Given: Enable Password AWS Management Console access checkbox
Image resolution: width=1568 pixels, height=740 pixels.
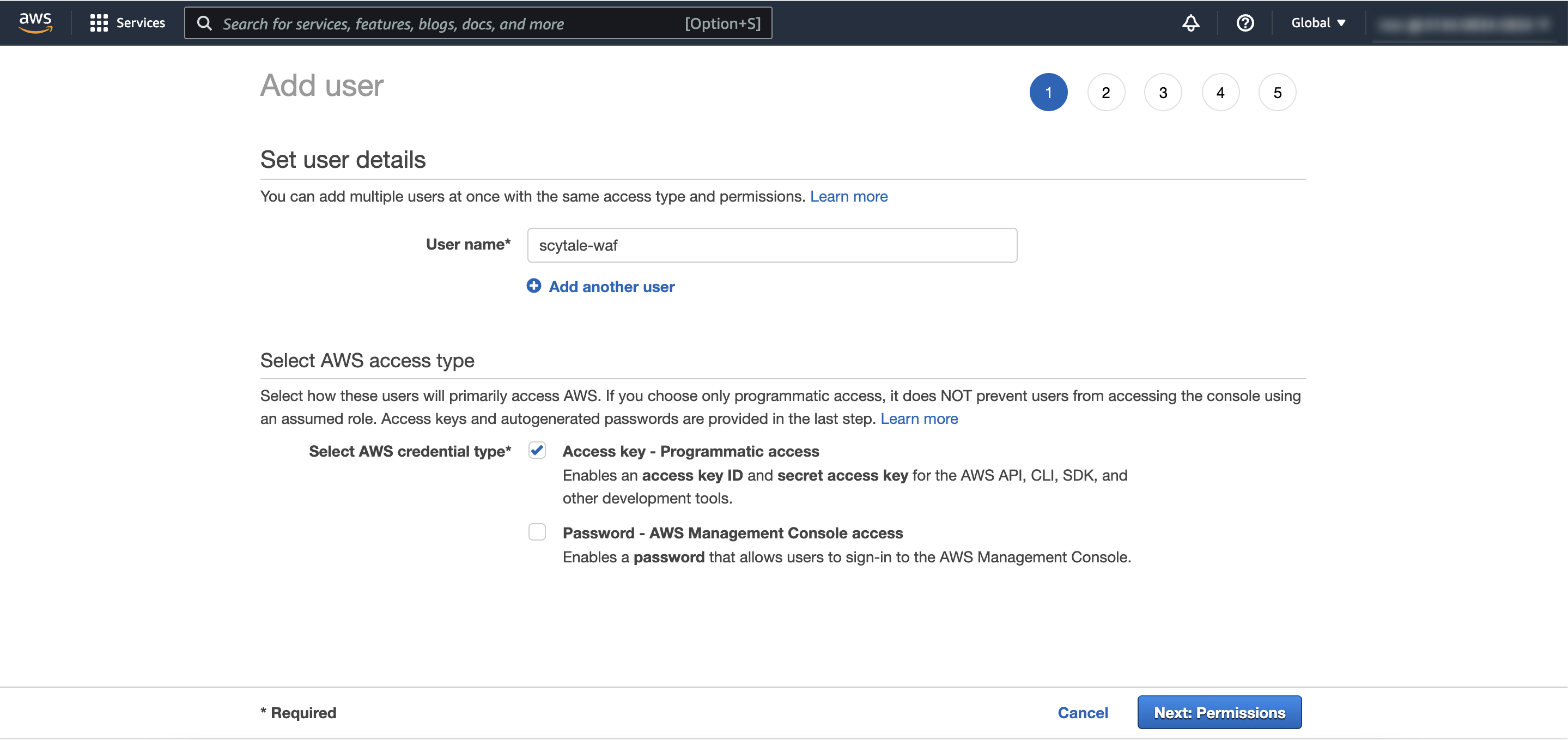Looking at the screenshot, I should [x=537, y=532].
